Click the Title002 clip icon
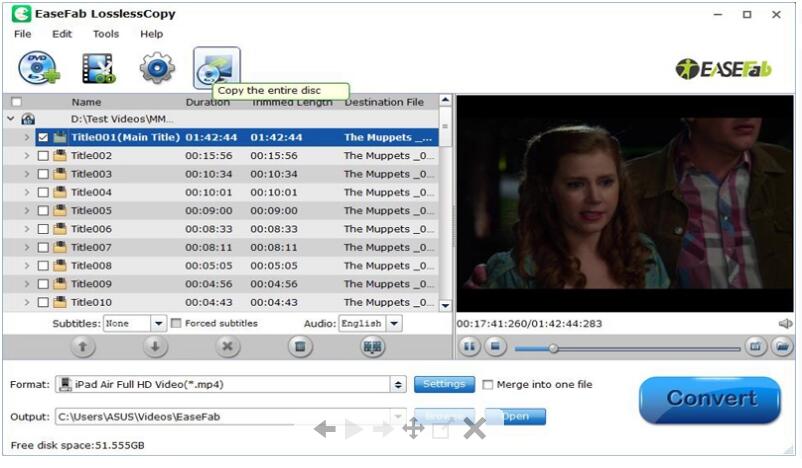Image resolution: width=802 pixels, height=468 pixels. pos(60,155)
